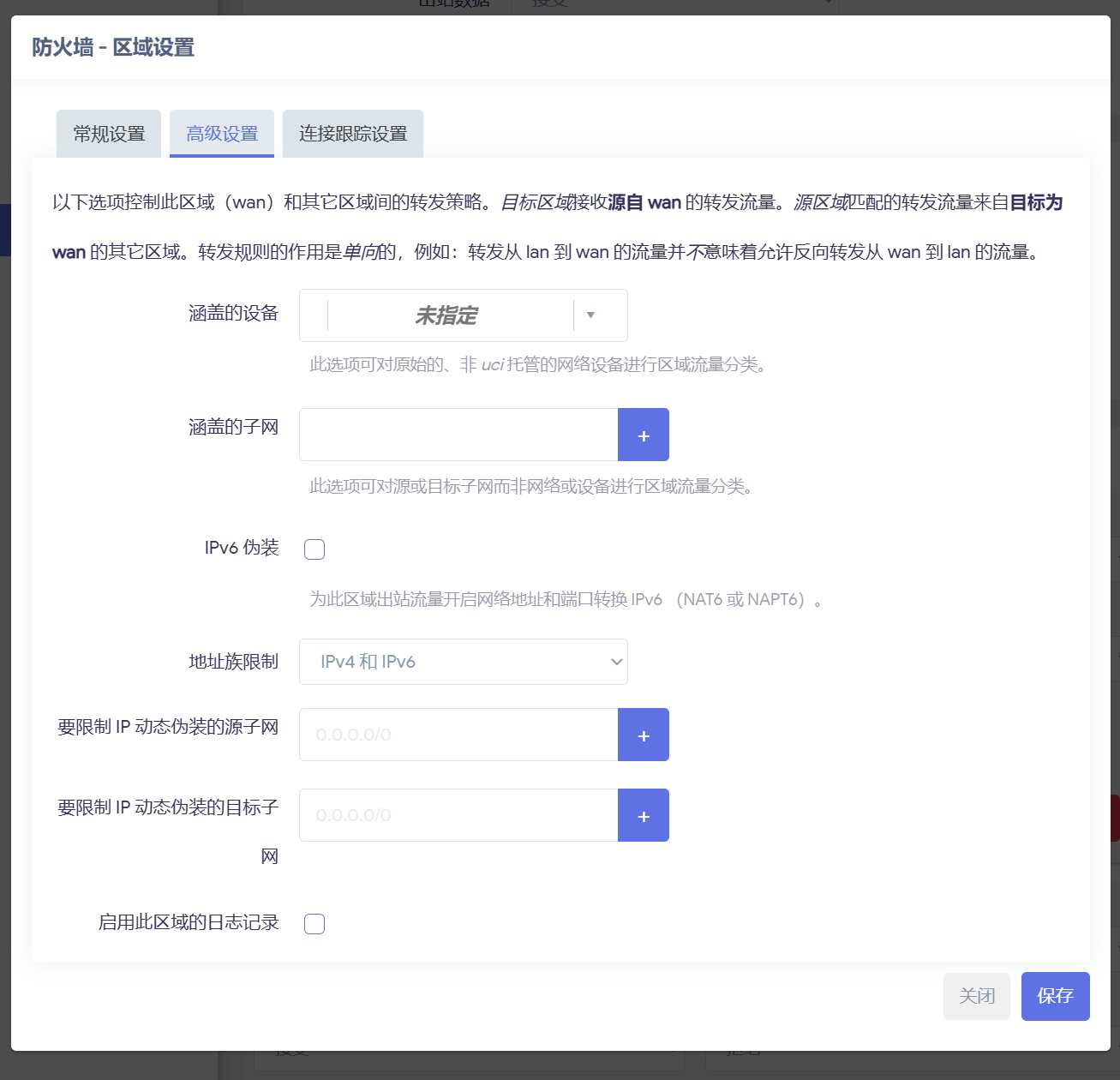This screenshot has width=1120, height=1080.
Task: Click the '涵盖的设备' field label
Action: click(233, 314)
